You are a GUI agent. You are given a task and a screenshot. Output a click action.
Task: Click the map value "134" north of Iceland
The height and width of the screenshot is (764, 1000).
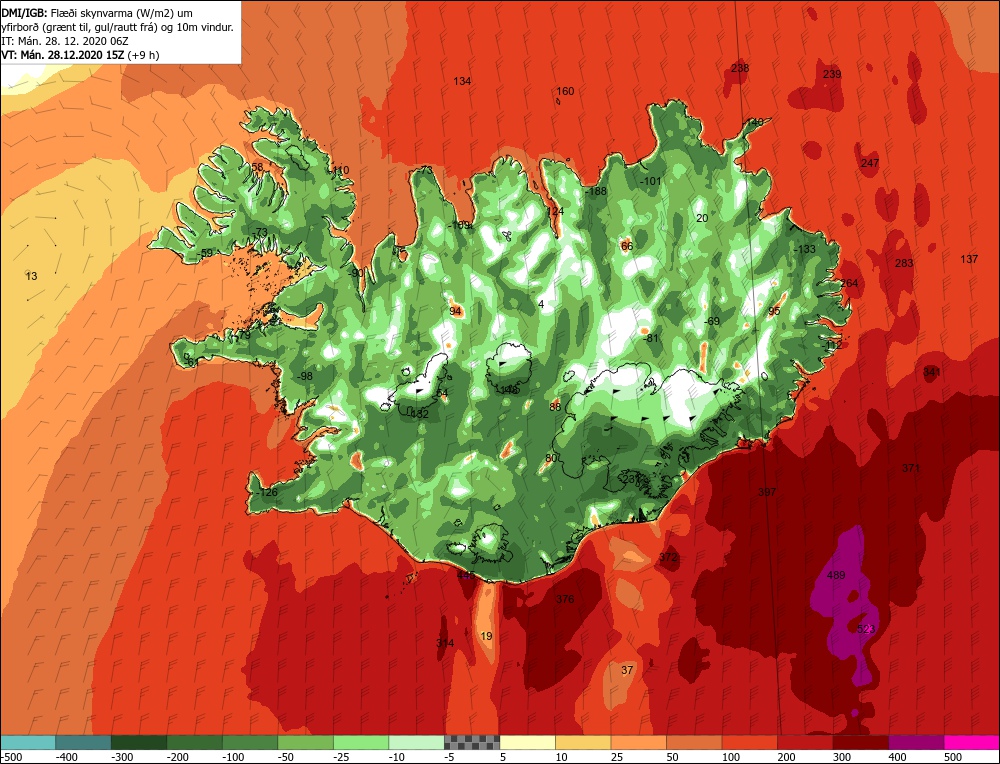point(462,81)
